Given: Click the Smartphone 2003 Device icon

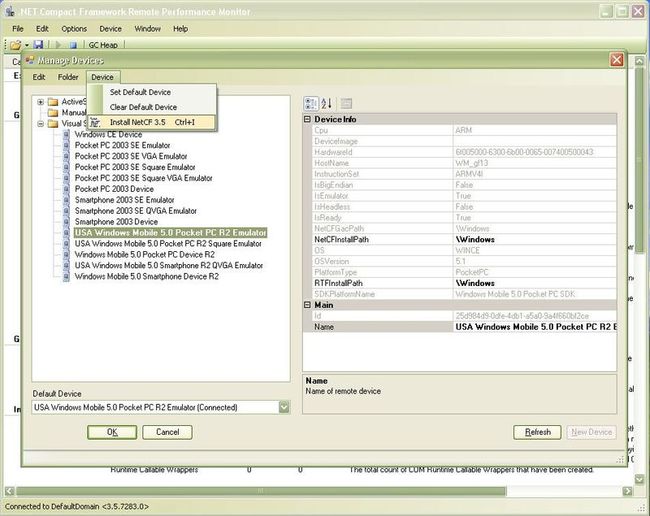Looking at the screenshot, I should pyautogui.click(x=66, y=222).
